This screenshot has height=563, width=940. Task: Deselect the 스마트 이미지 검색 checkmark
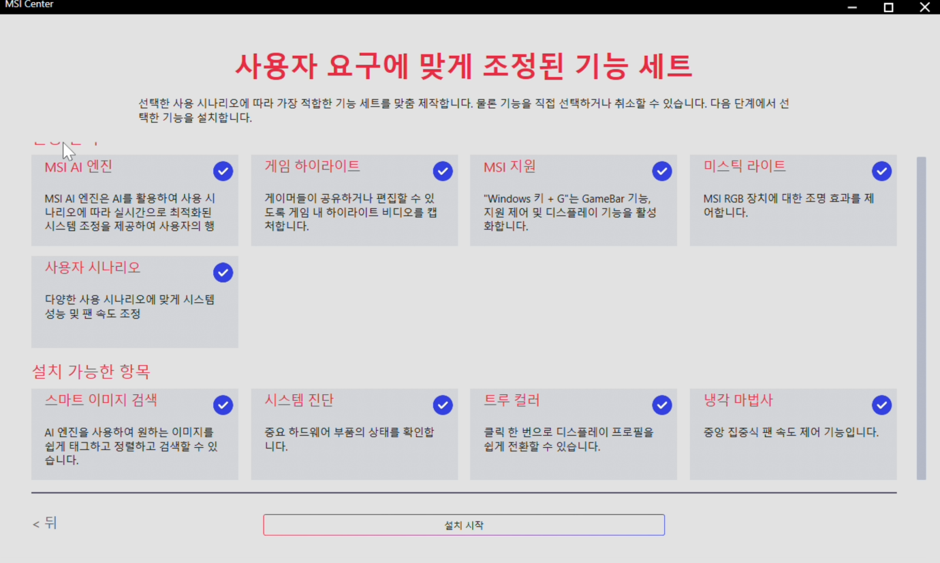[x=223, y=405]
